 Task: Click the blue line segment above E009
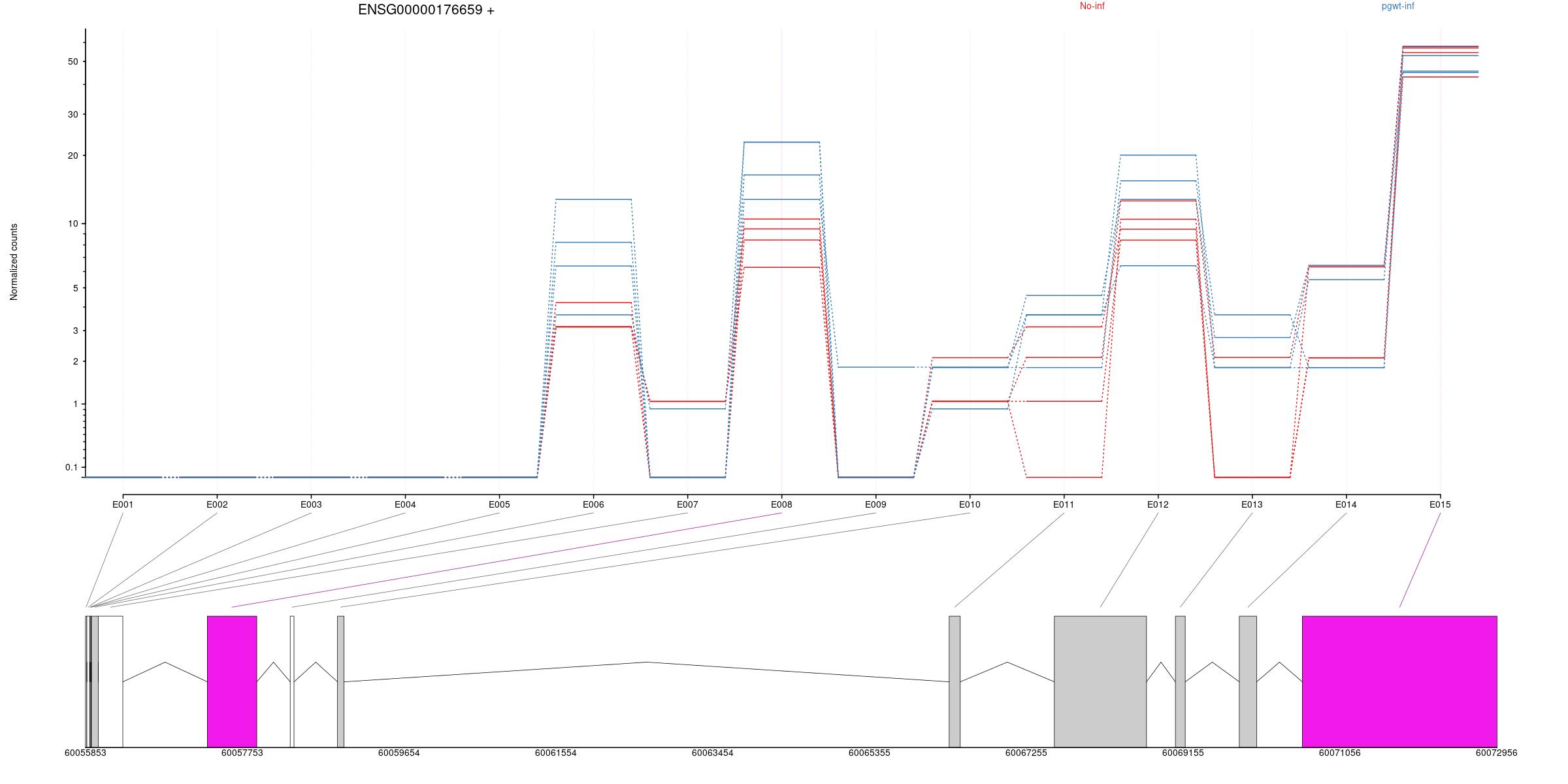875,367
